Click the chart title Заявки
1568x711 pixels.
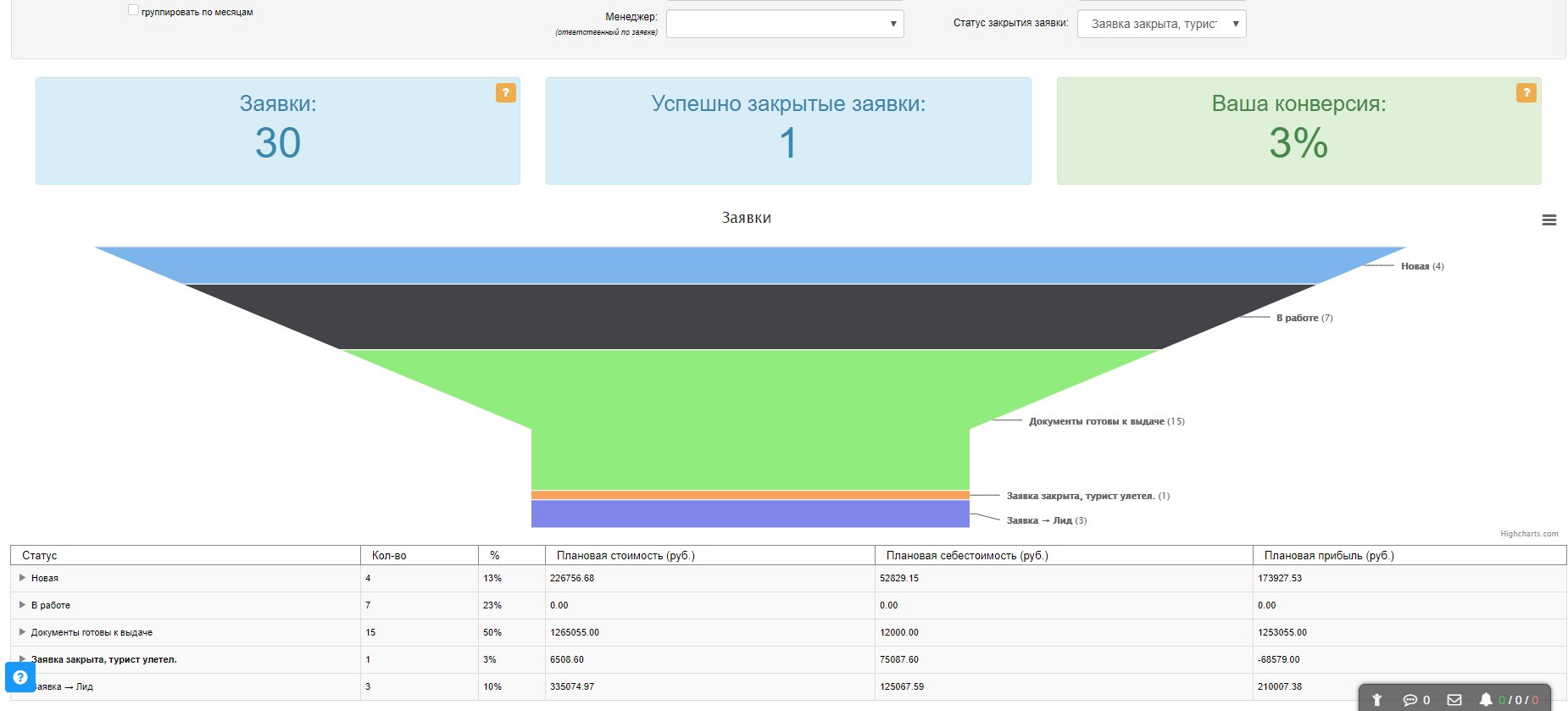tap(746, 218)
